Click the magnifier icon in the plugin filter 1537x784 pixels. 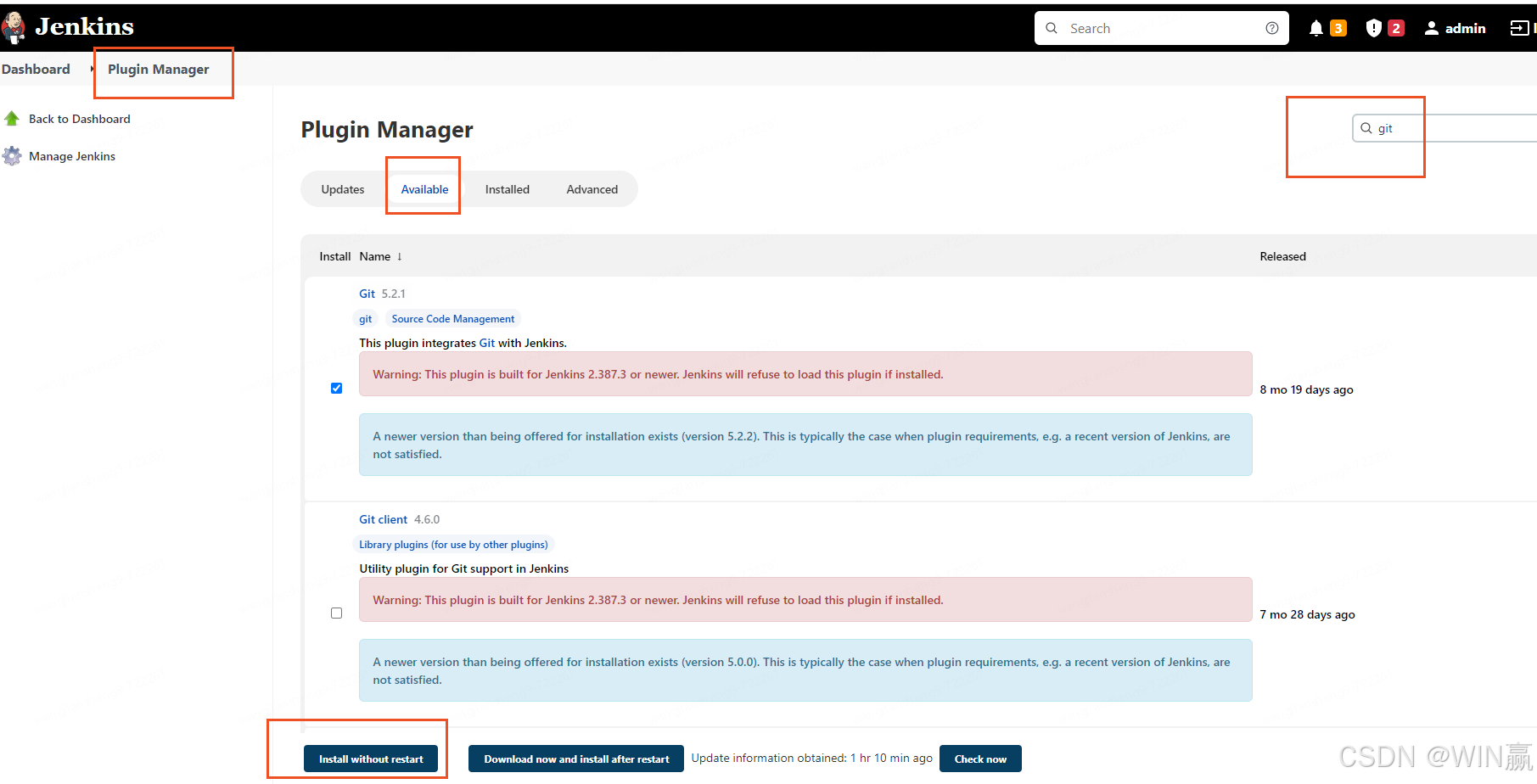coord(1366,128)
